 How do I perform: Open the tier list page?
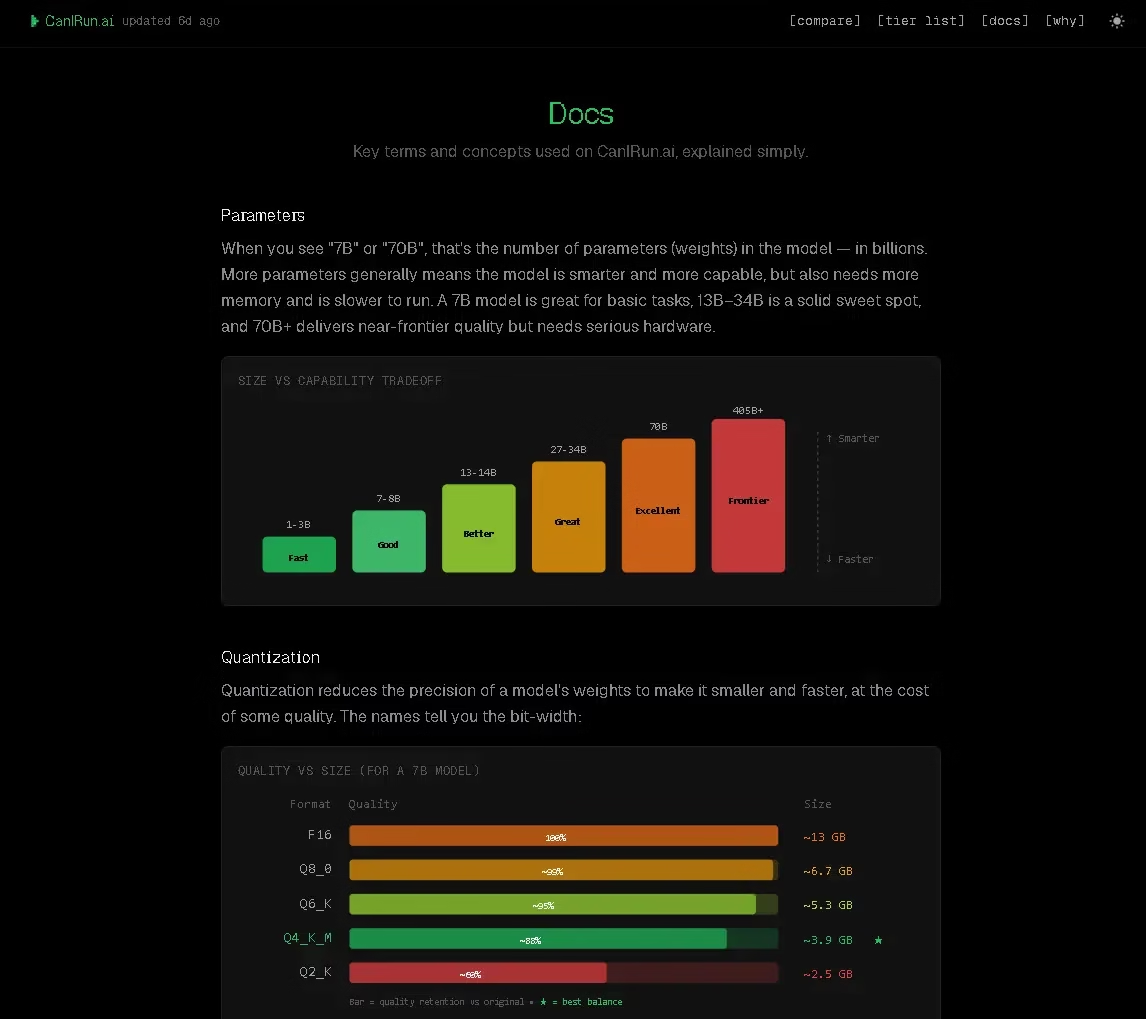coord(920,21)
